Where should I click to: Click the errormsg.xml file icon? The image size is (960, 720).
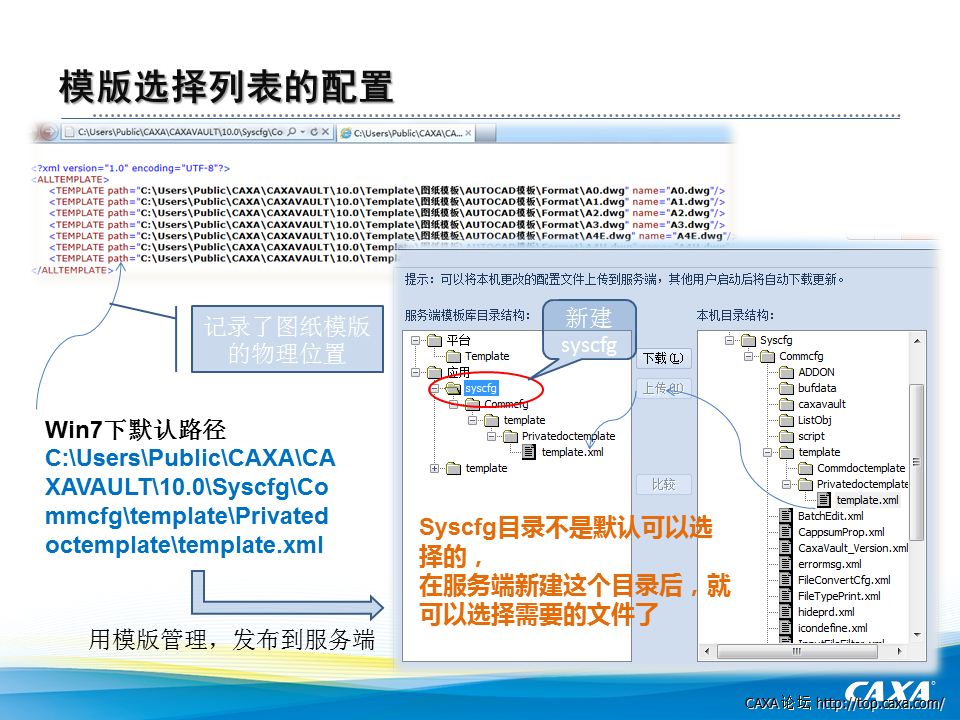[786, 564]
